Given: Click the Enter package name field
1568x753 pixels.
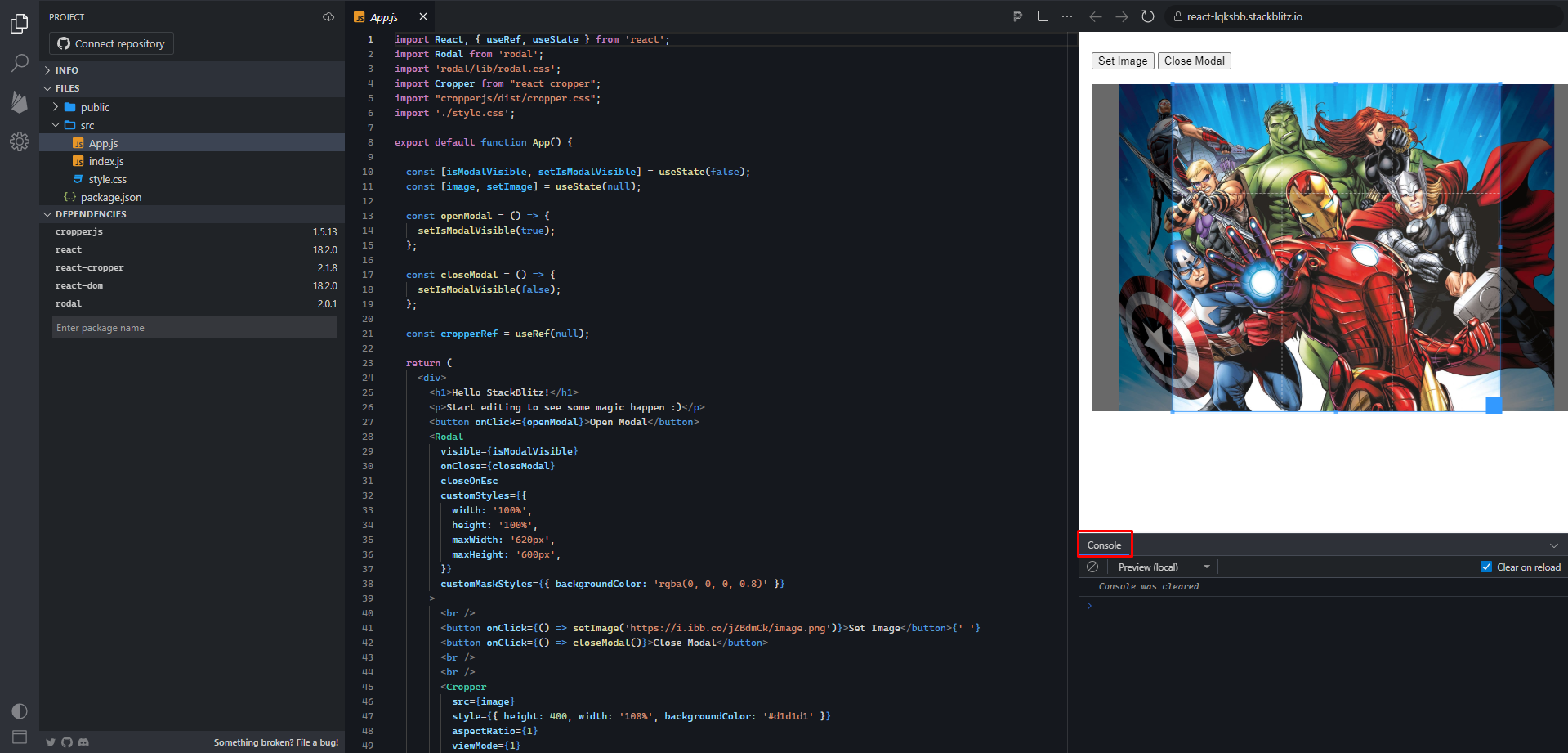Looking at the screenshot, I should pyautogui.click(x=194, y=328).
